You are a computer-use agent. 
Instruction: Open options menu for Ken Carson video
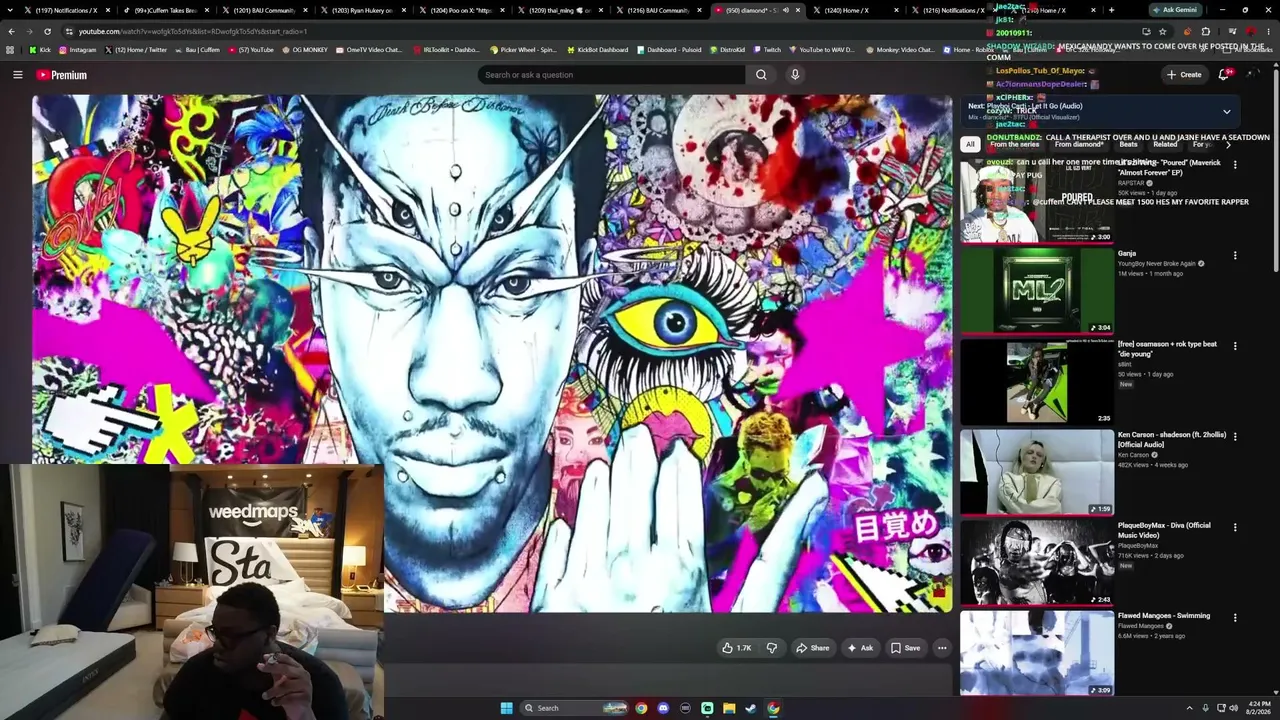(x=1235, y=436)
